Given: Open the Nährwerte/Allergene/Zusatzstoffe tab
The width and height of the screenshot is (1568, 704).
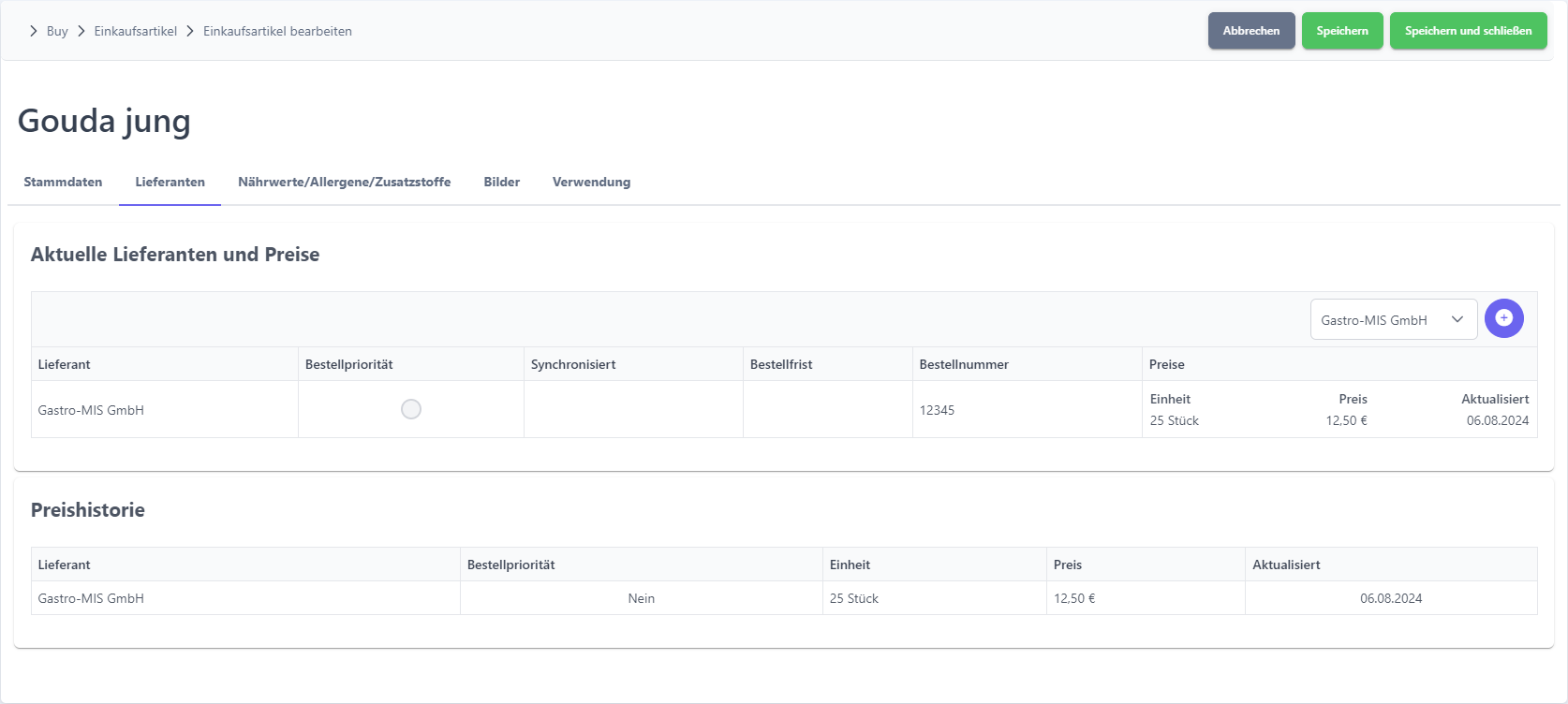Looking at the screenshot, I should [344, 182].
